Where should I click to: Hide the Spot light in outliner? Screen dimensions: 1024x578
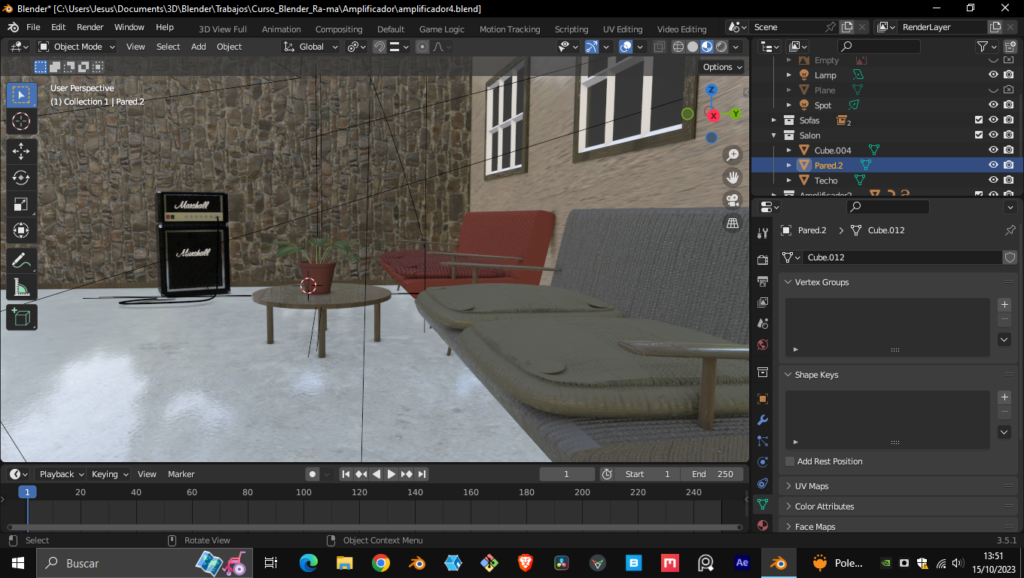(993, 104)
